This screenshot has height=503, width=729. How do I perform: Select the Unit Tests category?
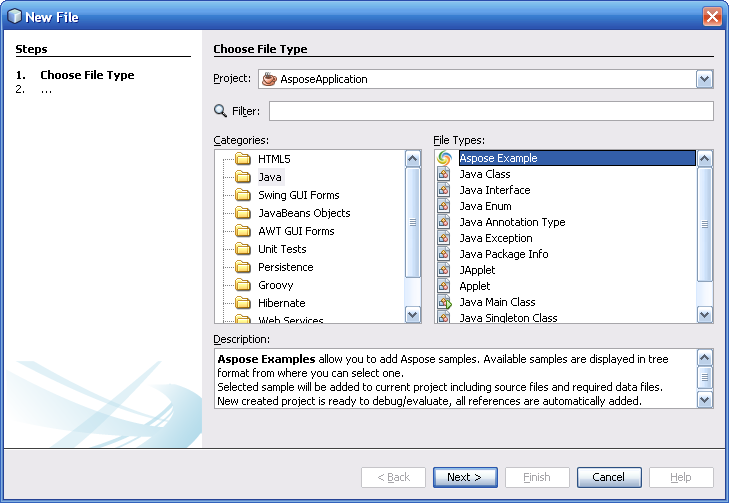pos(282,249)
